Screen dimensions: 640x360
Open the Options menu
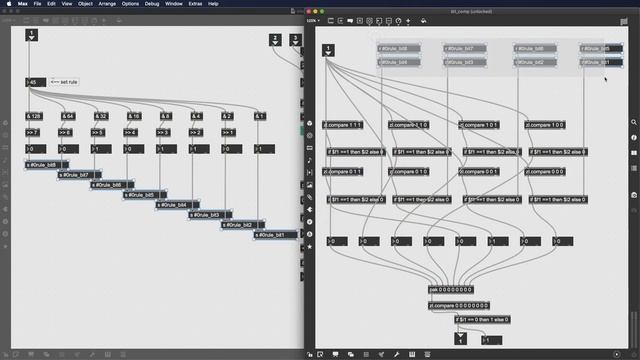click(x=130, y=4)
